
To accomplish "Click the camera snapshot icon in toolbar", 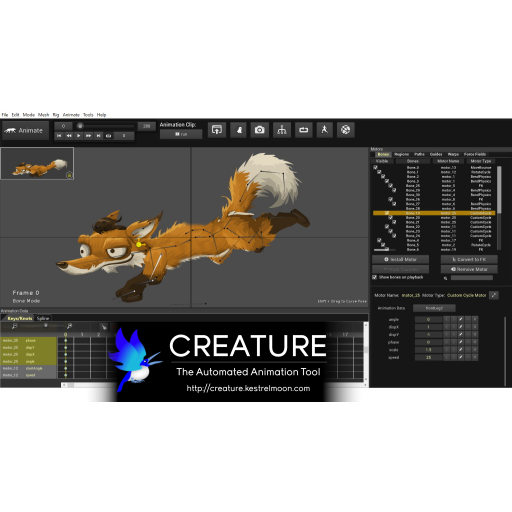I will click(259, 130).
